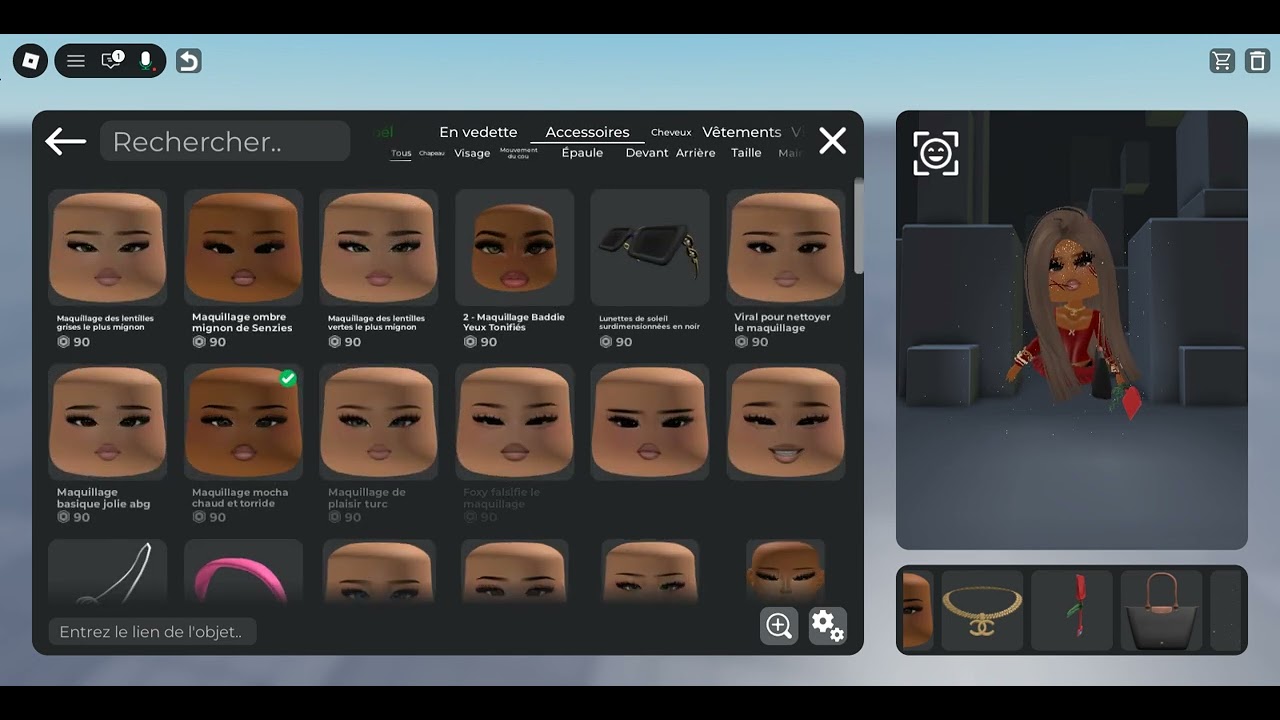
Task: Select Maquillage de plaisir turc face
Action: click(x=379, y=422)
